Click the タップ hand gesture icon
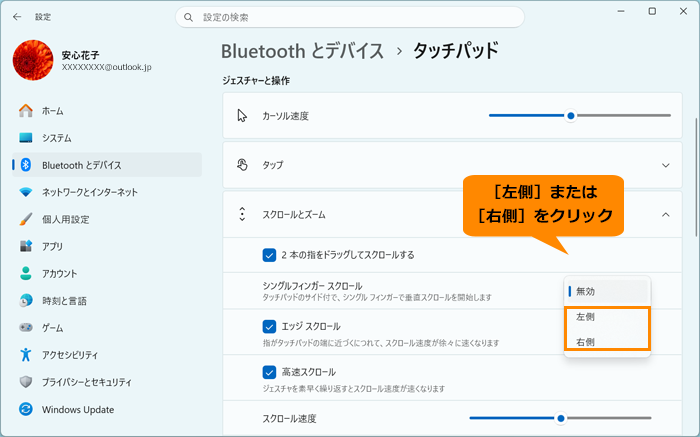Screen dimensions: 700x437 242,165
